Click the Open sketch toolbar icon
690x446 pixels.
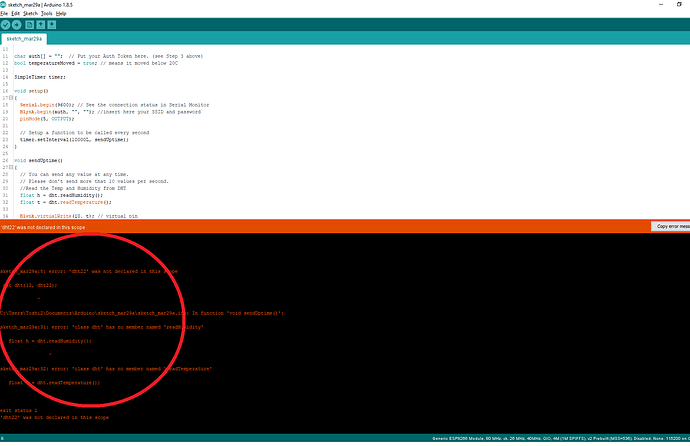(40, 25)
